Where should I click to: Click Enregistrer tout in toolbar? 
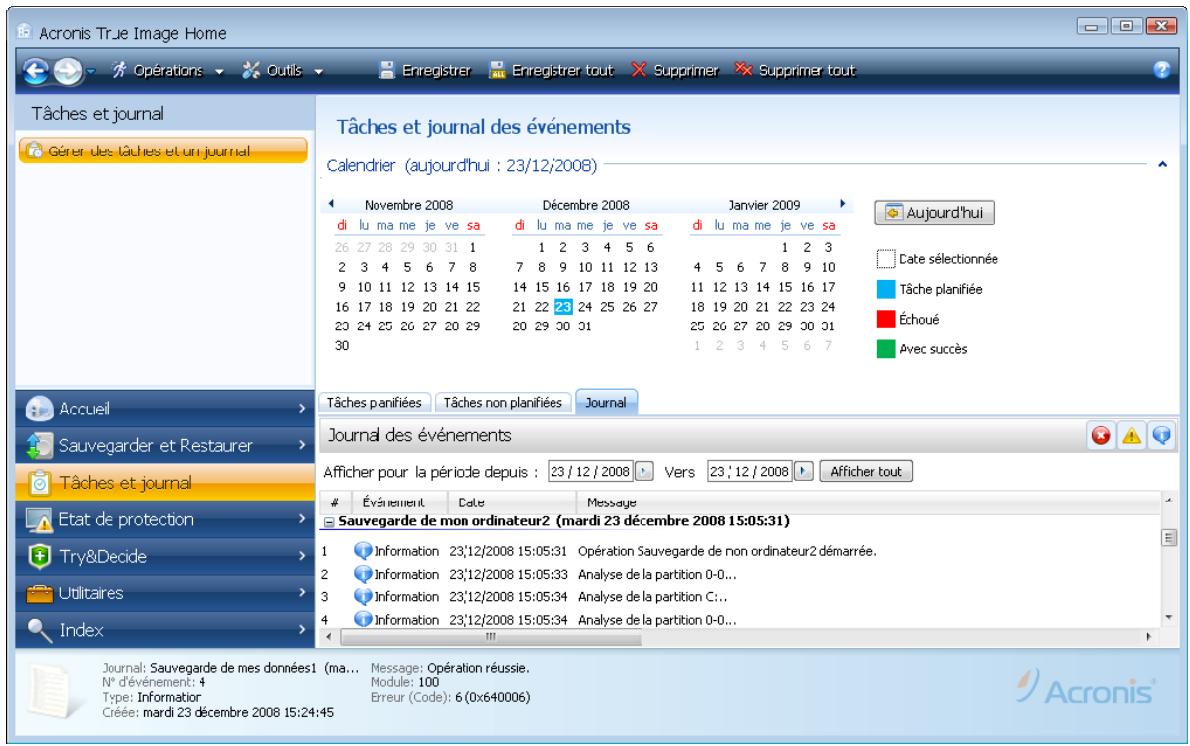(x=551, y=71)
